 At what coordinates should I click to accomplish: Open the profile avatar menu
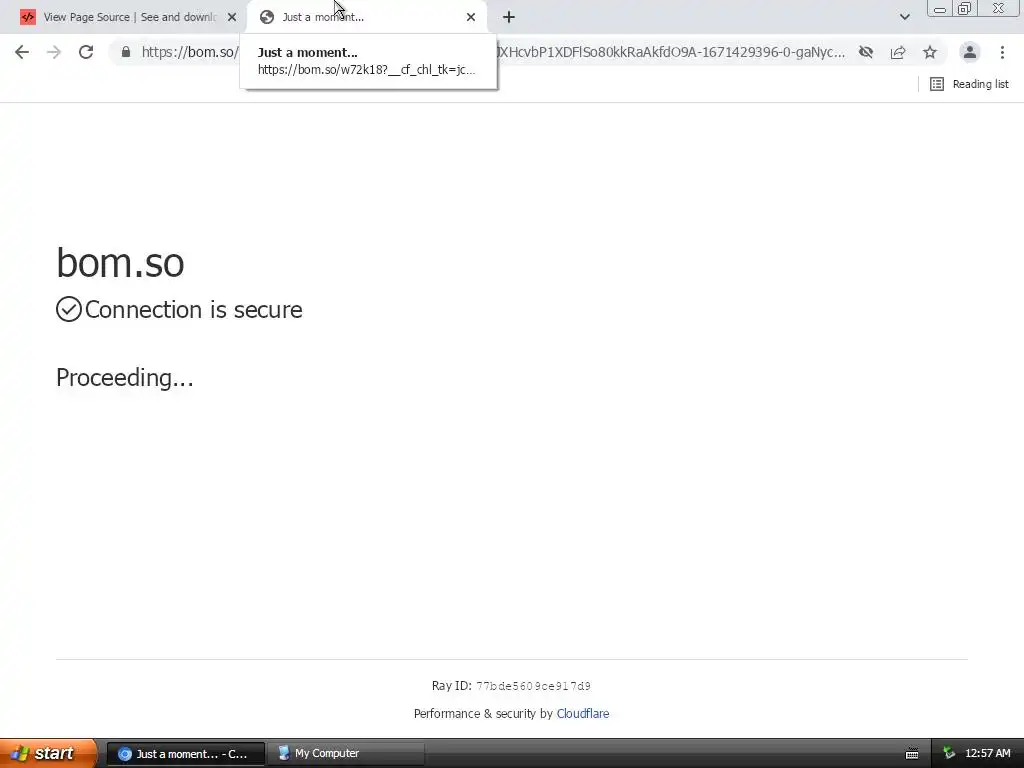[x=970, y=52]
